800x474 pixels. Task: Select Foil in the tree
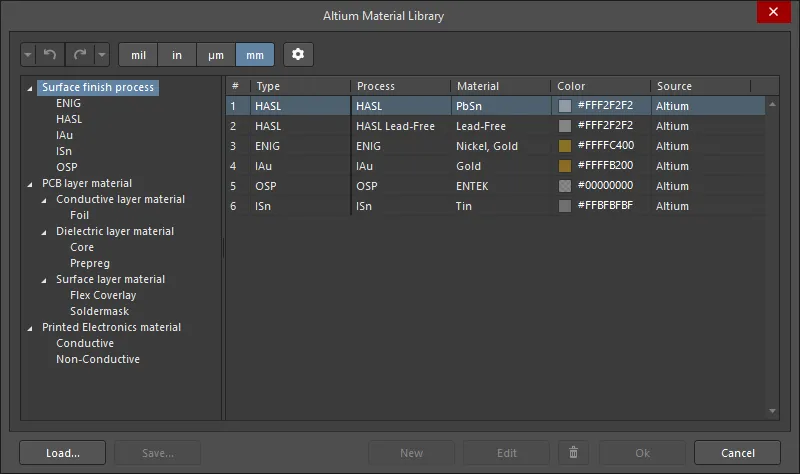79,215
